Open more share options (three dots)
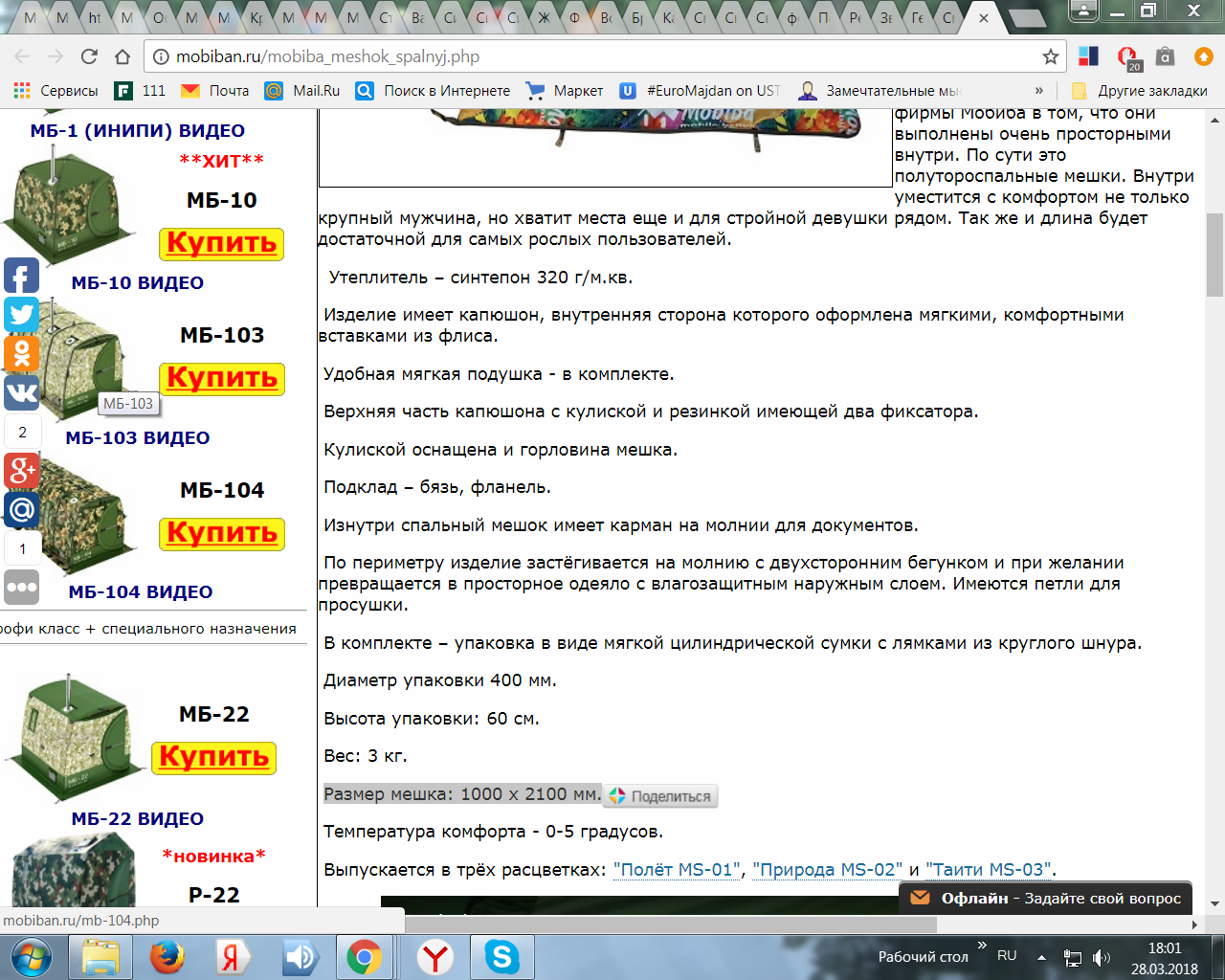The image size is (1225, 980). pyautogui.click(x=21, y=588)
